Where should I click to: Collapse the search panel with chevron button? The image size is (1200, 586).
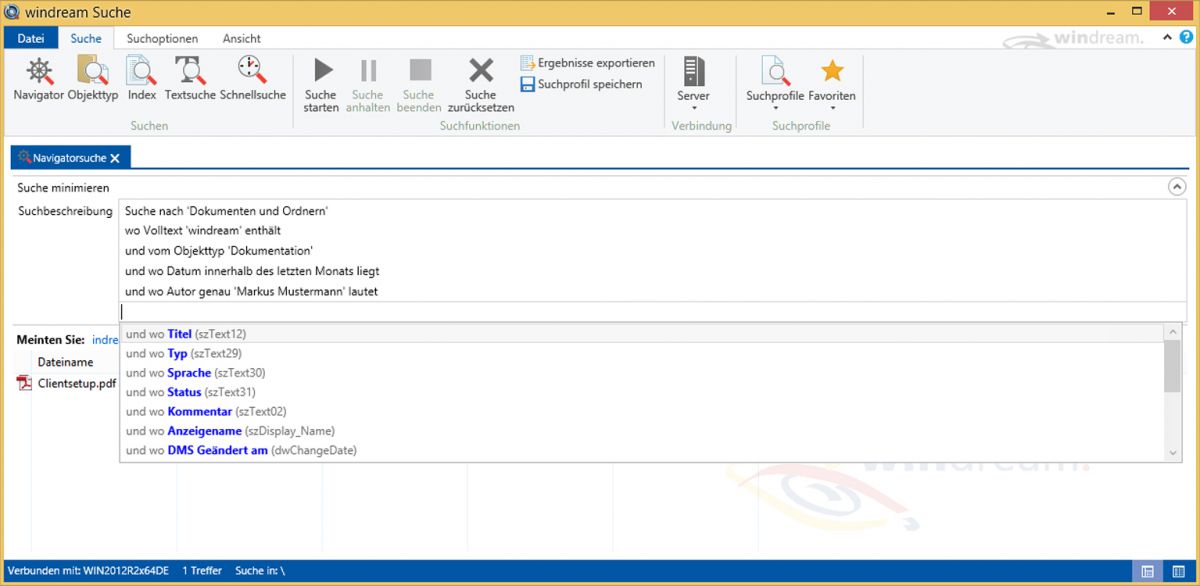pyautogui.click(x=1176, y=187)
